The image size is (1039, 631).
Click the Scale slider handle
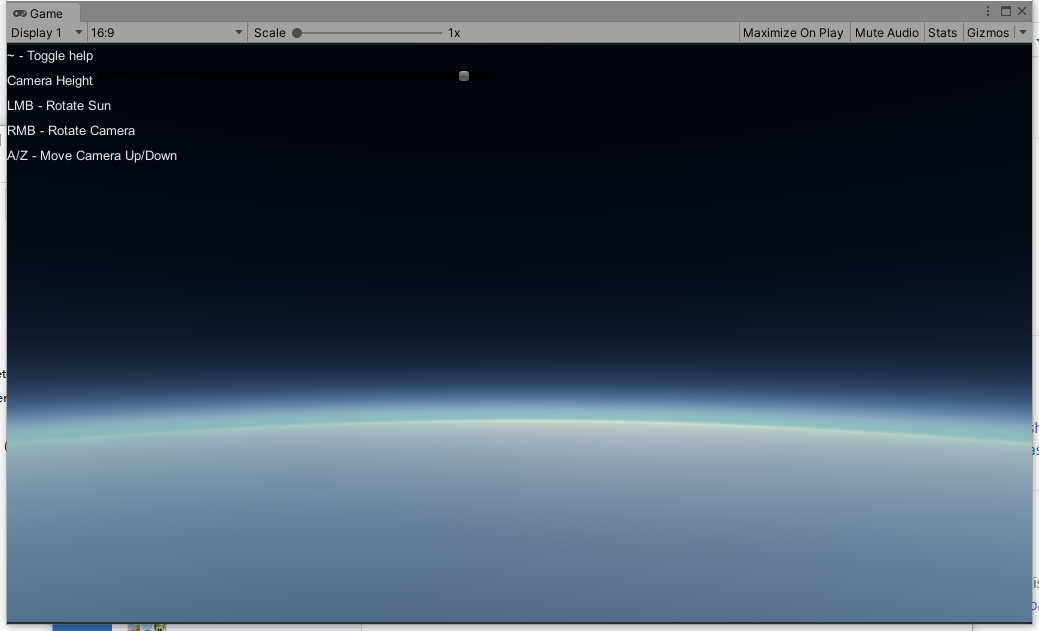(x=298, y=32)
